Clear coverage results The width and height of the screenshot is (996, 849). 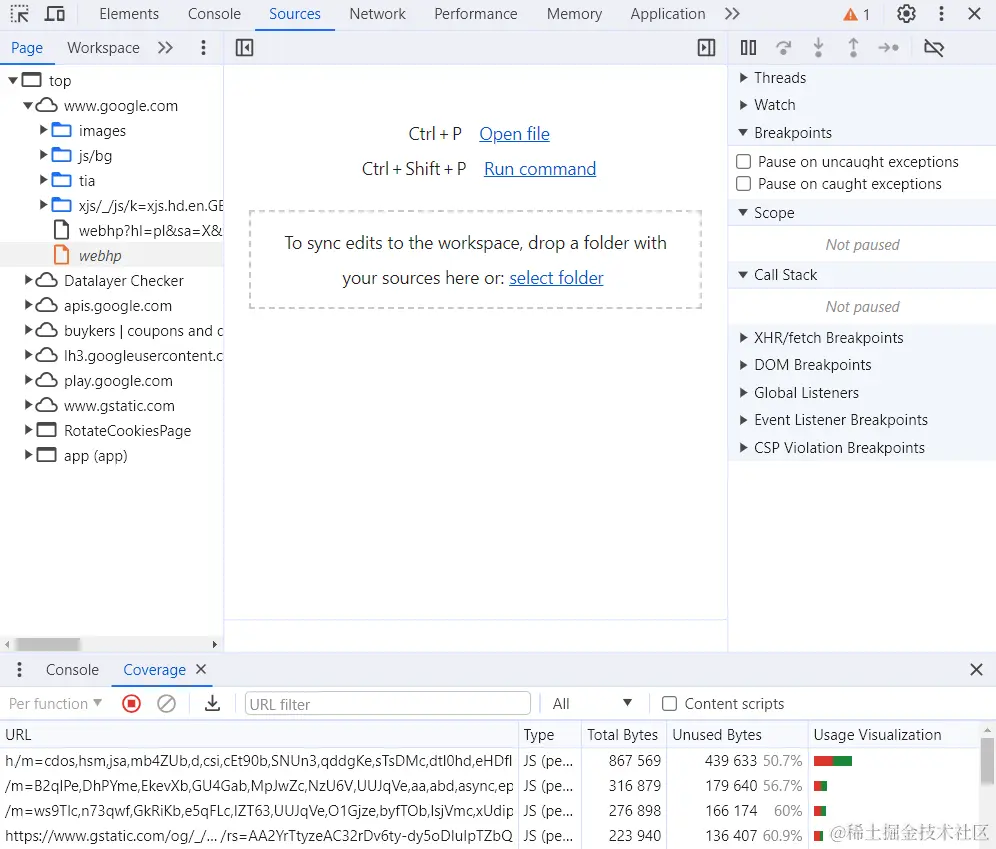point(166,704)
